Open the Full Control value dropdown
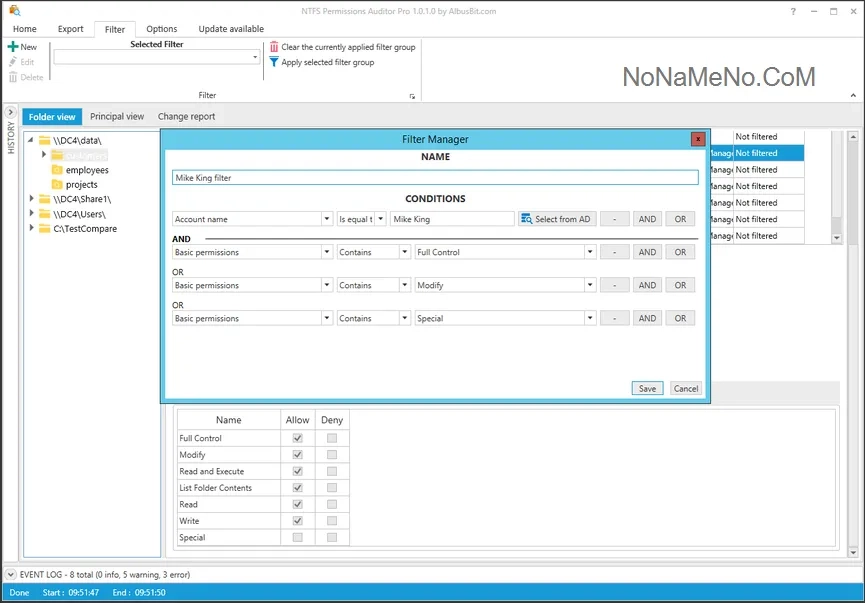This screenshot has width=865, height=603. pyautogui.click(x=590, y=253)
